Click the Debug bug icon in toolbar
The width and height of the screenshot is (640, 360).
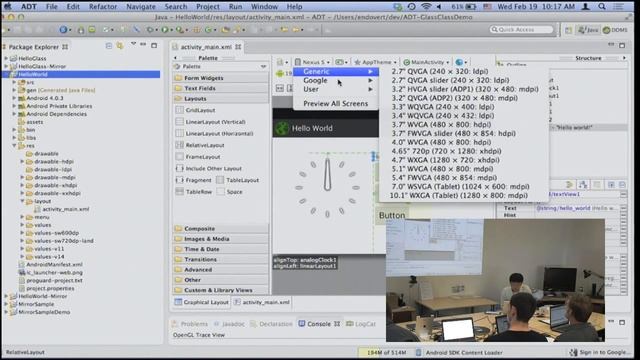[x=150, y=29]
